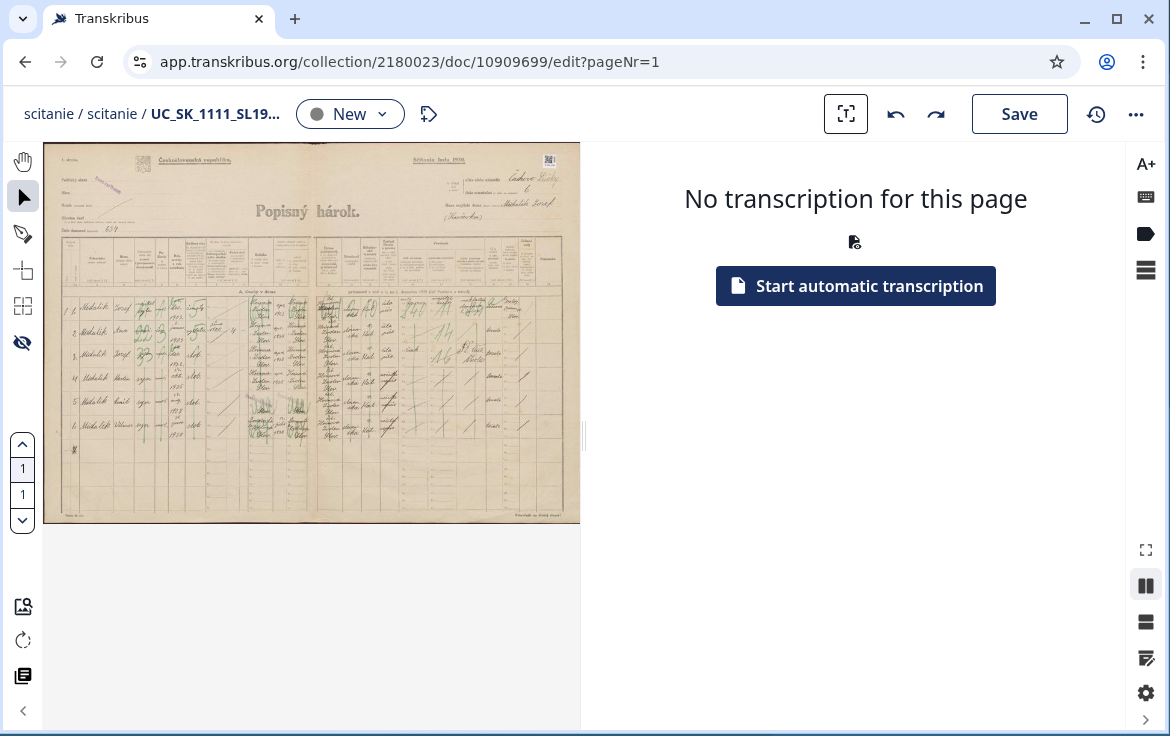
Task: Click the census document image thumbnail
Action: pos(312,332)
